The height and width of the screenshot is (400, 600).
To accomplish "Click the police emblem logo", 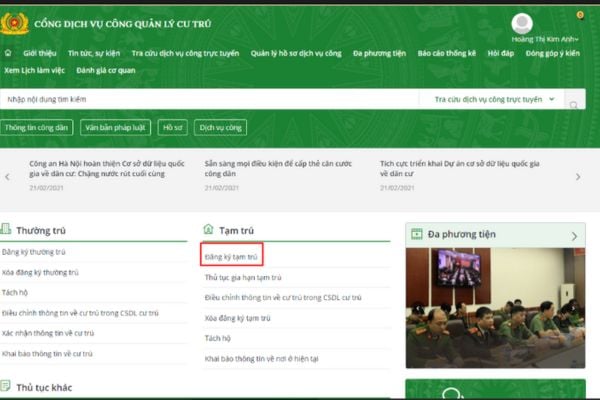I will (15, 20).
